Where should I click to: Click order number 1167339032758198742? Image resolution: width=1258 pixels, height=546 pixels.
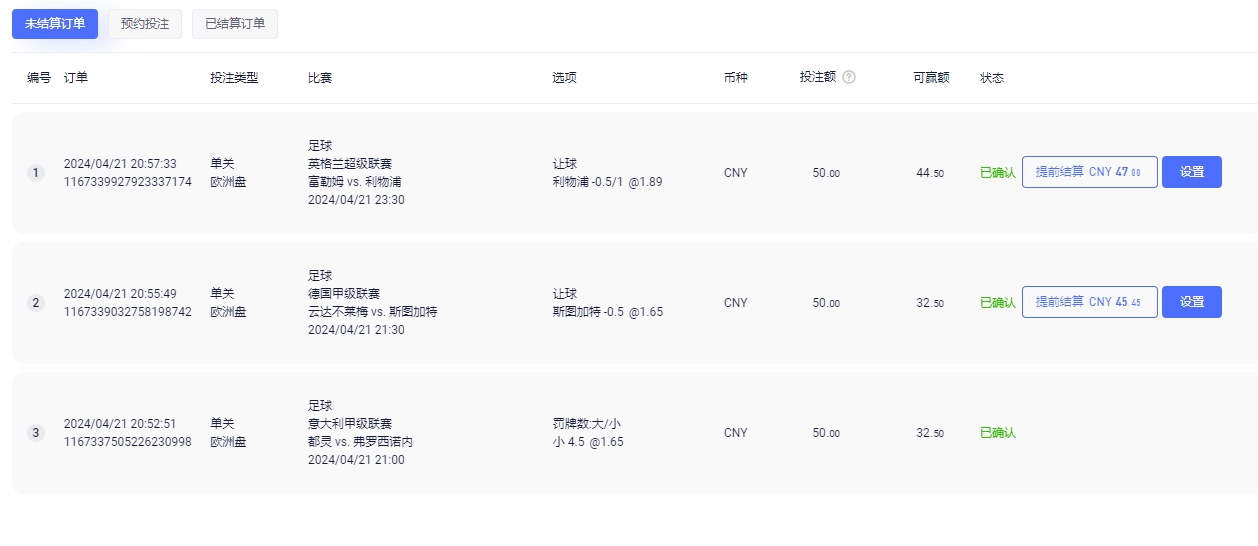pos(127,312)
